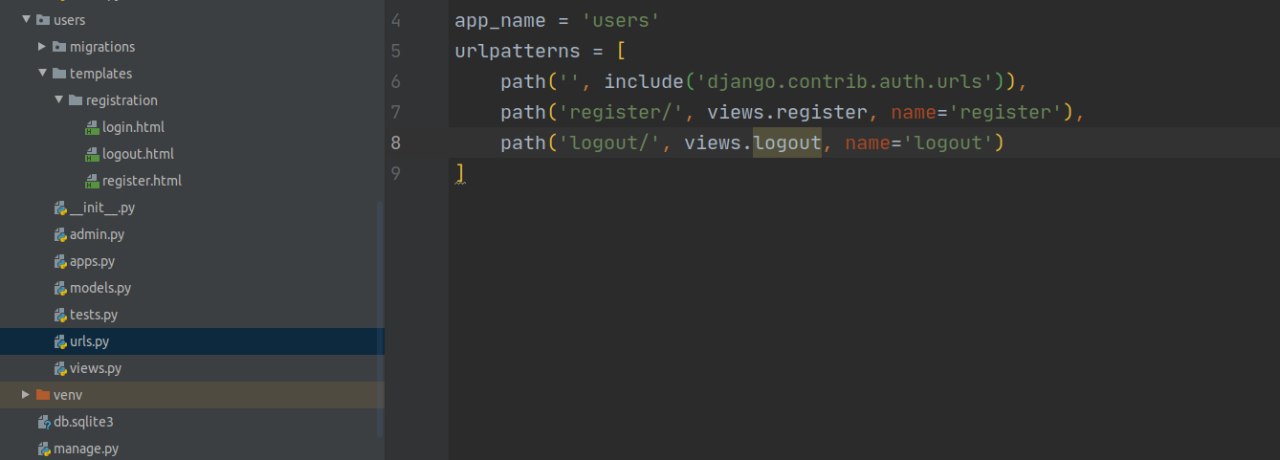Open login.html from the project tree
Viewport: 1280px width, 460px height.
[133, 127]
